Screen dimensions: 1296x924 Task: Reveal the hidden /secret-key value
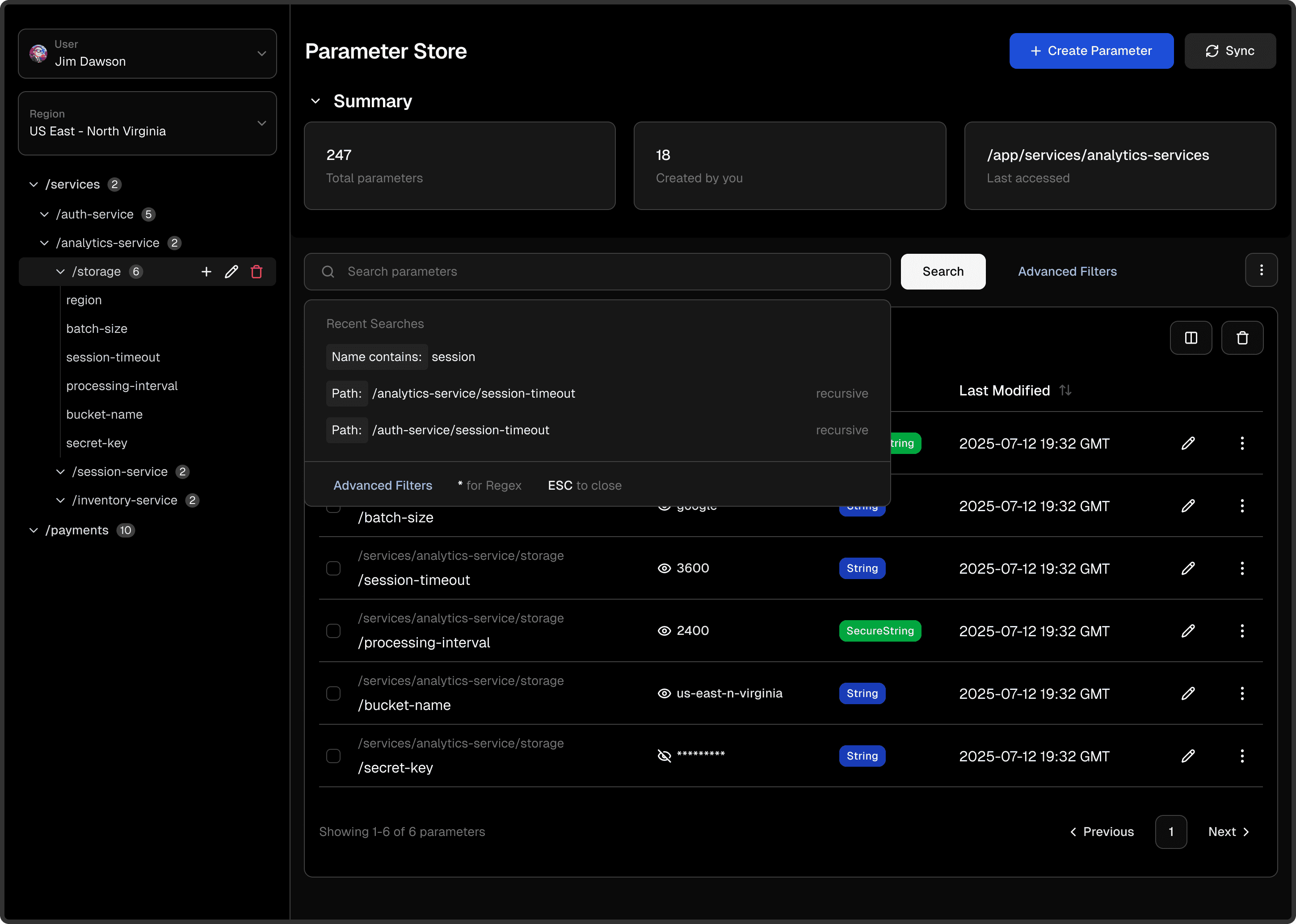pos(664,756)
